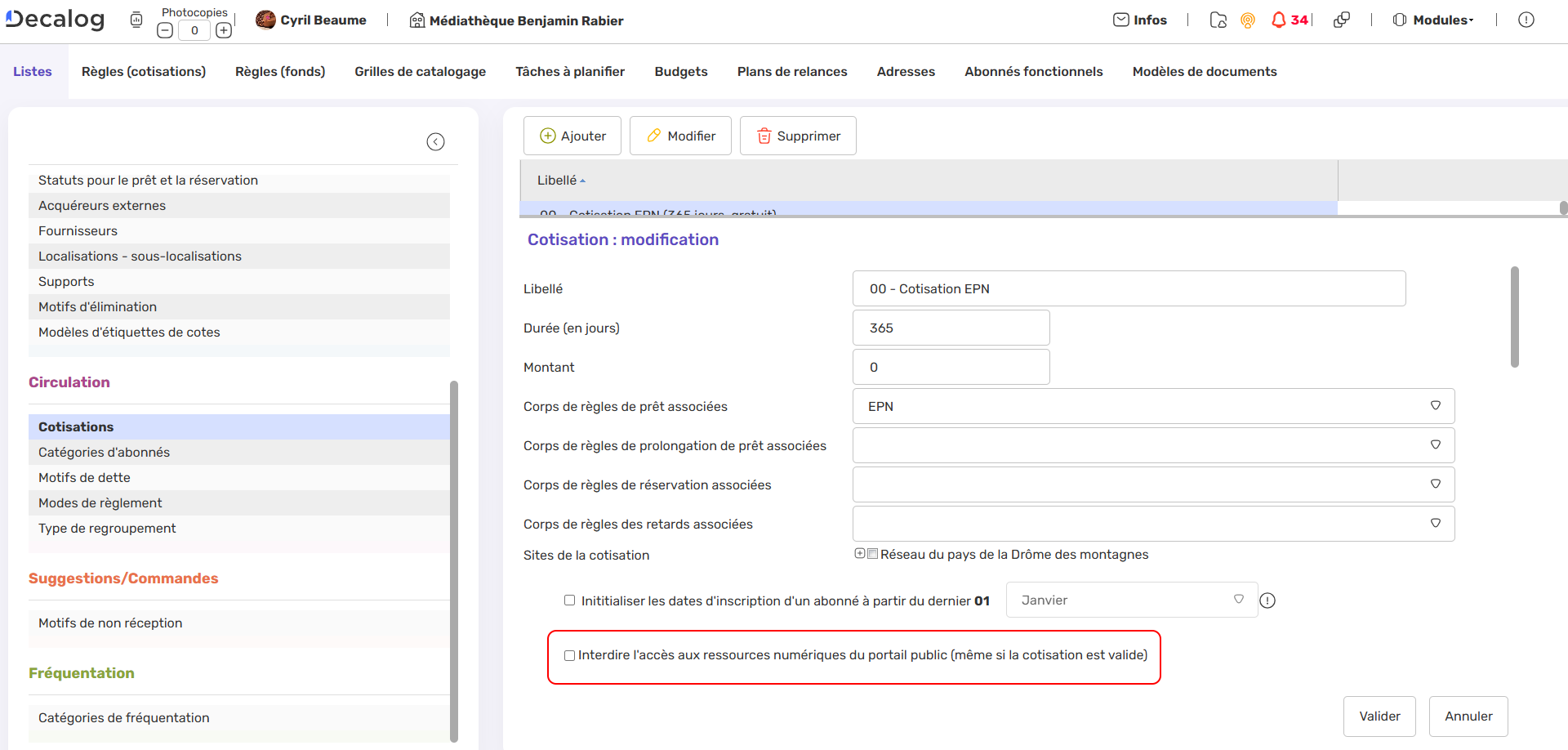Expand the 'Corps de règles de prêt associées' dropdown
Viewport: 1568px width, 750px height.
click(1436, 405)
